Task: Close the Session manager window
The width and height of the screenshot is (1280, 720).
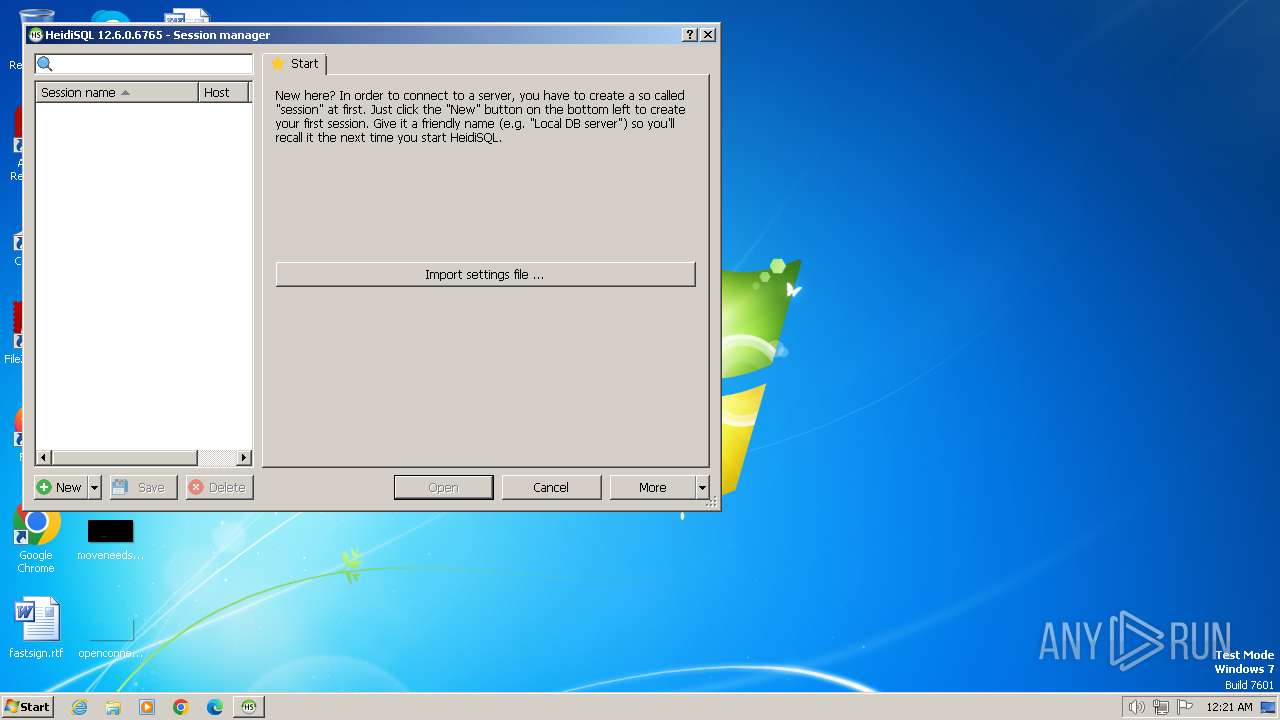Action: (708, 34)
